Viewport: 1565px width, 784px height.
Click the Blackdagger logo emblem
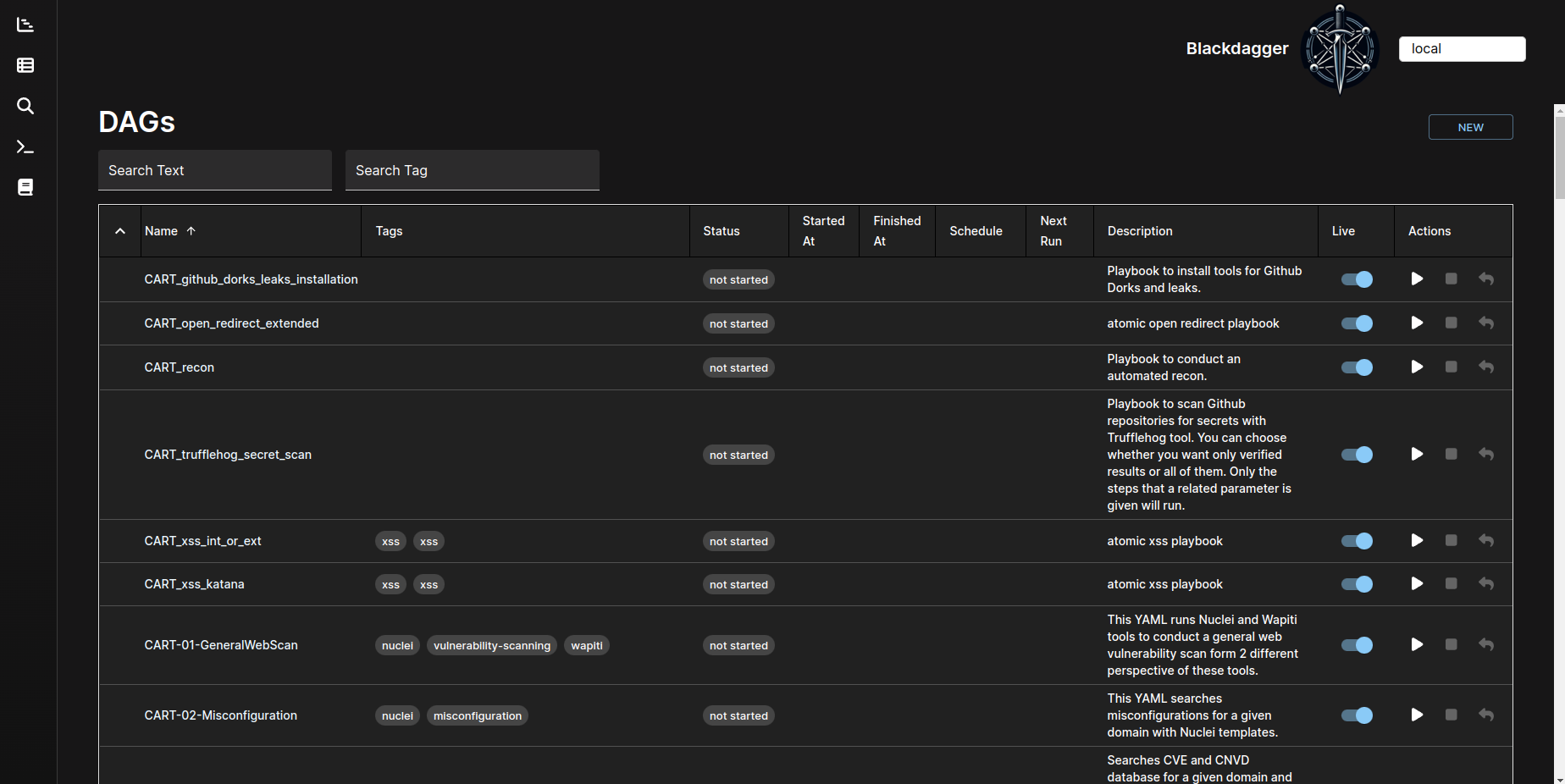pos(1340,49)
